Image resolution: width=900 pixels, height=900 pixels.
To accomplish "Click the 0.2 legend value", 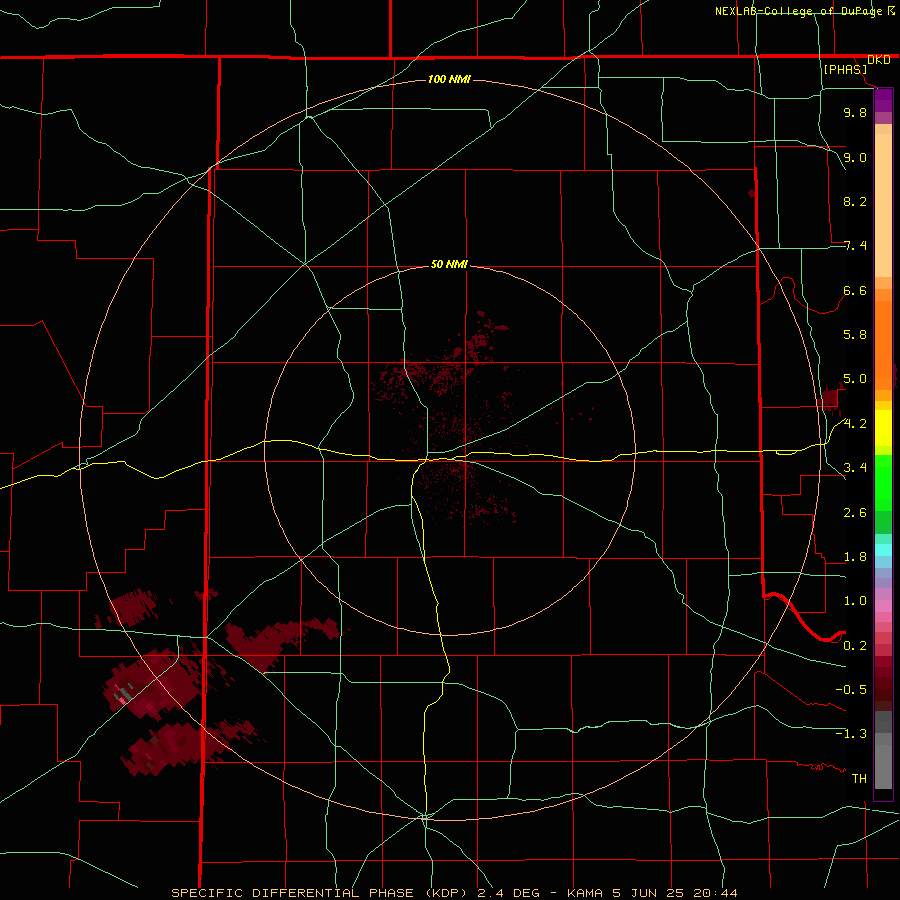I will [x=855, y=646].
